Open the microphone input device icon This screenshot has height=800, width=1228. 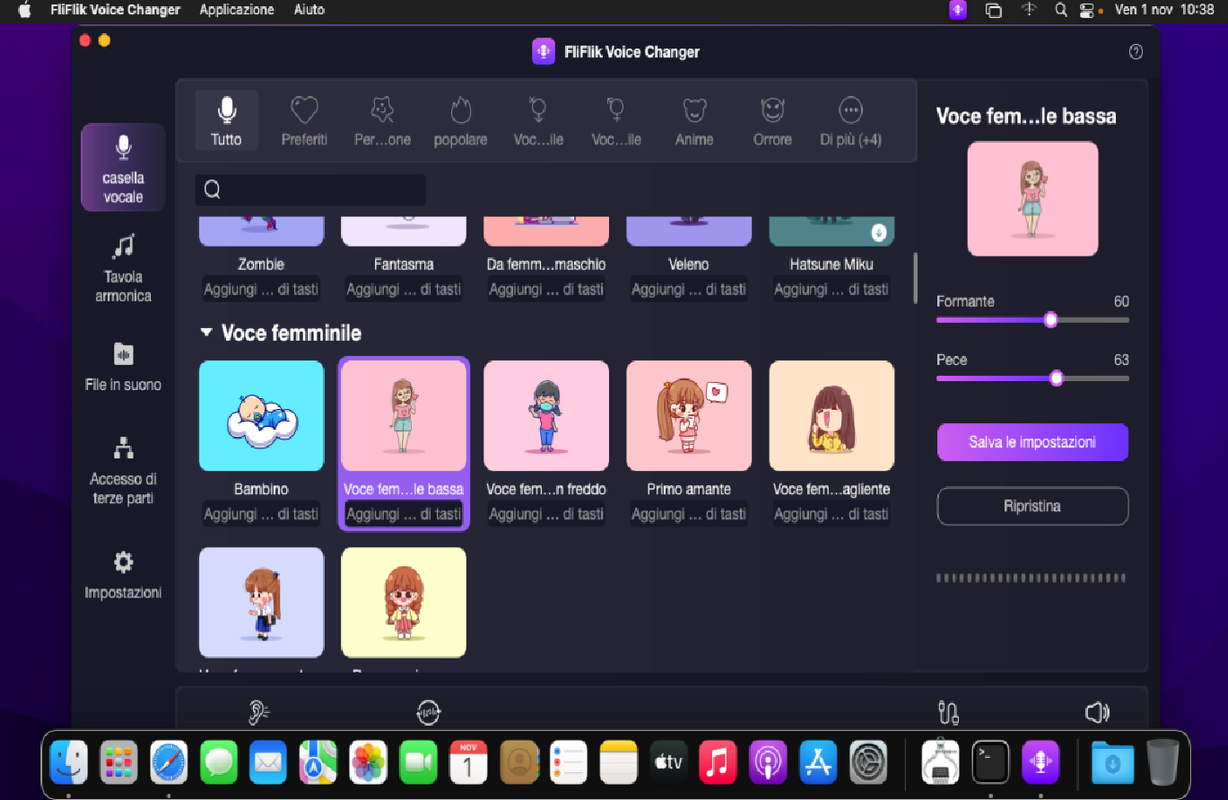pos(949,712)
